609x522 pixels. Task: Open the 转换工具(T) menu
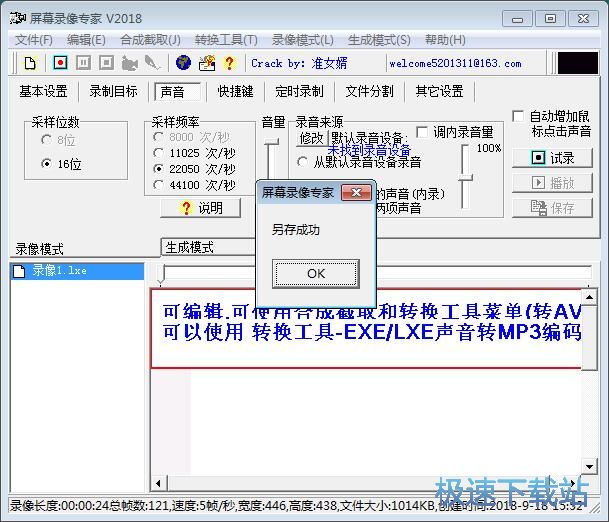[226, 40]
